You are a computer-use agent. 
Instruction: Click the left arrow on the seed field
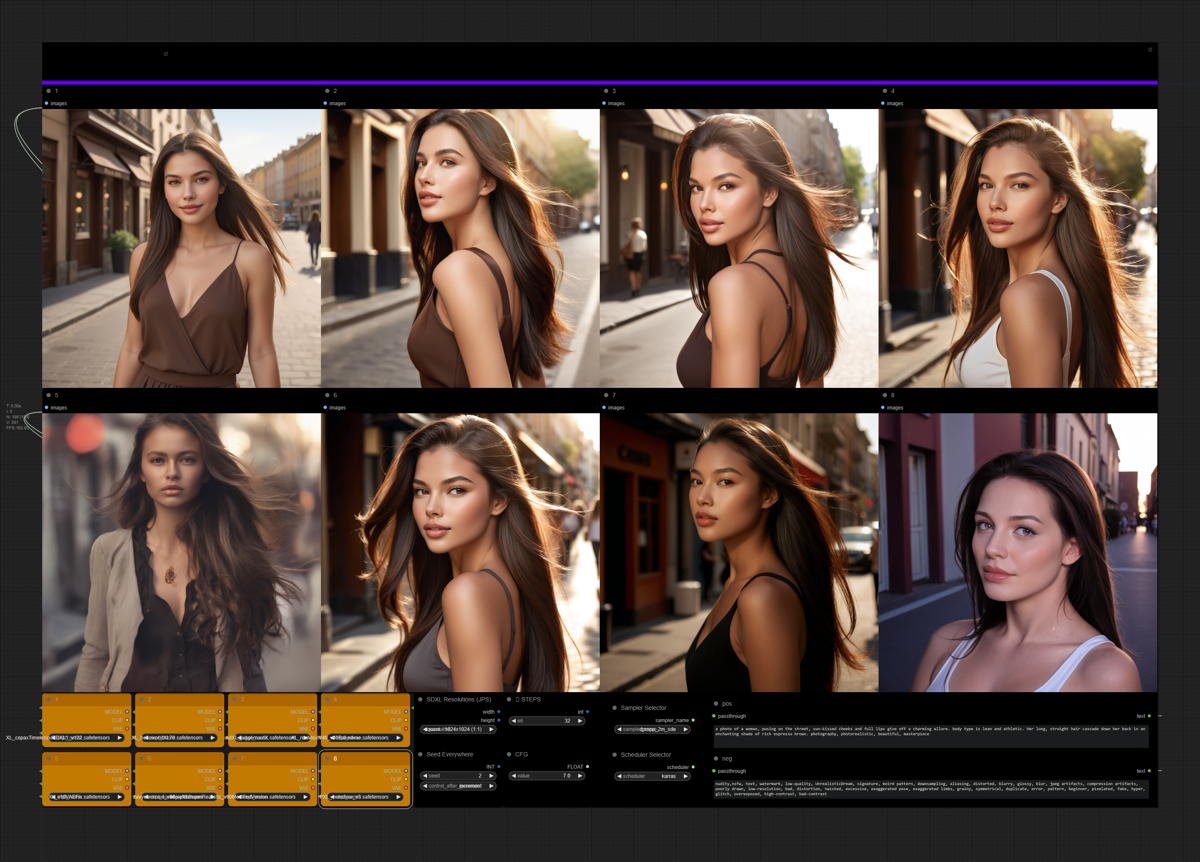425,776
